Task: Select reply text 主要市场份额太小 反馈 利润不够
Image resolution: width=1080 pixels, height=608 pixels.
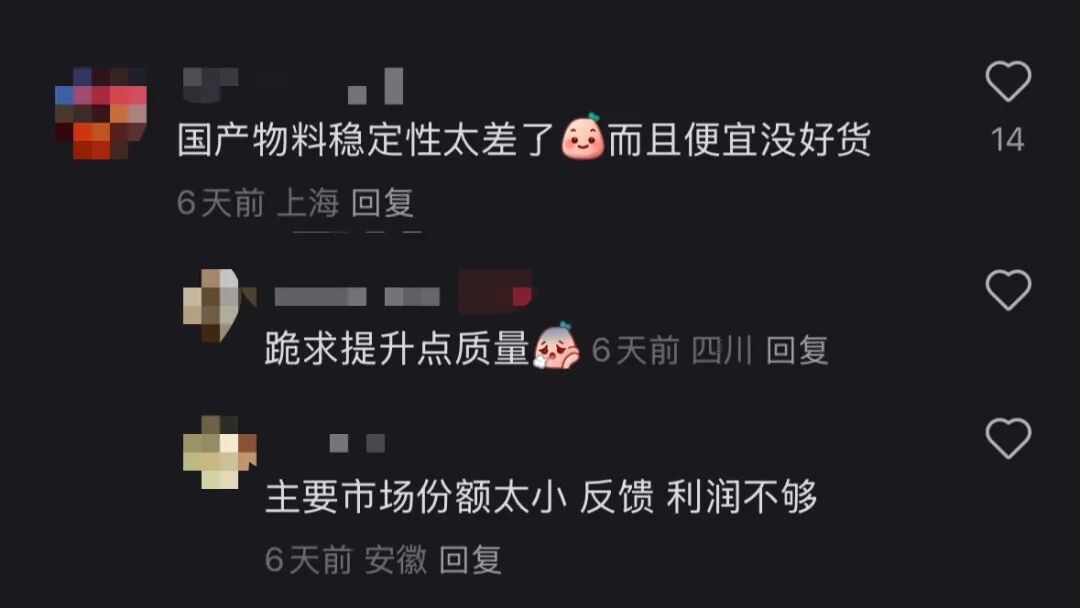Action: (x=541, y=496)
